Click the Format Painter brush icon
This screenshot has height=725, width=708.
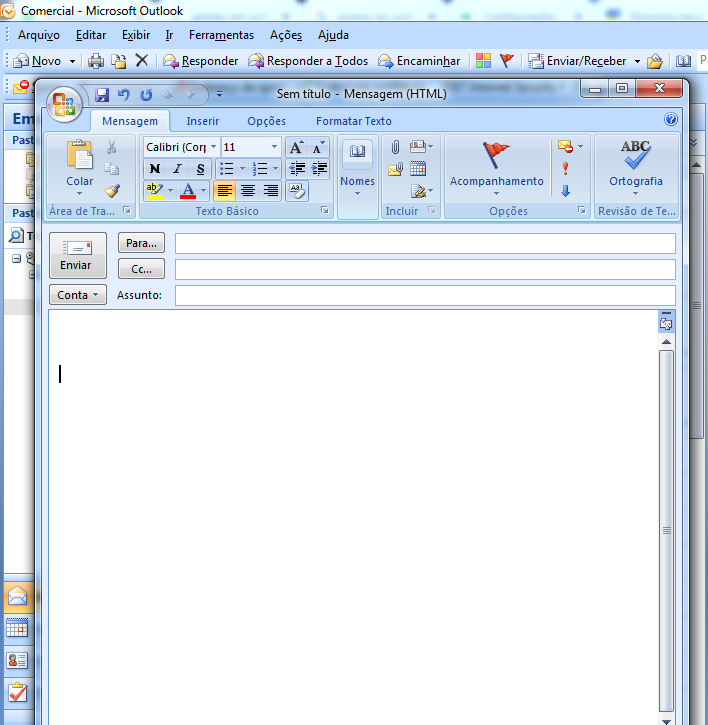[x=112, y=190]
